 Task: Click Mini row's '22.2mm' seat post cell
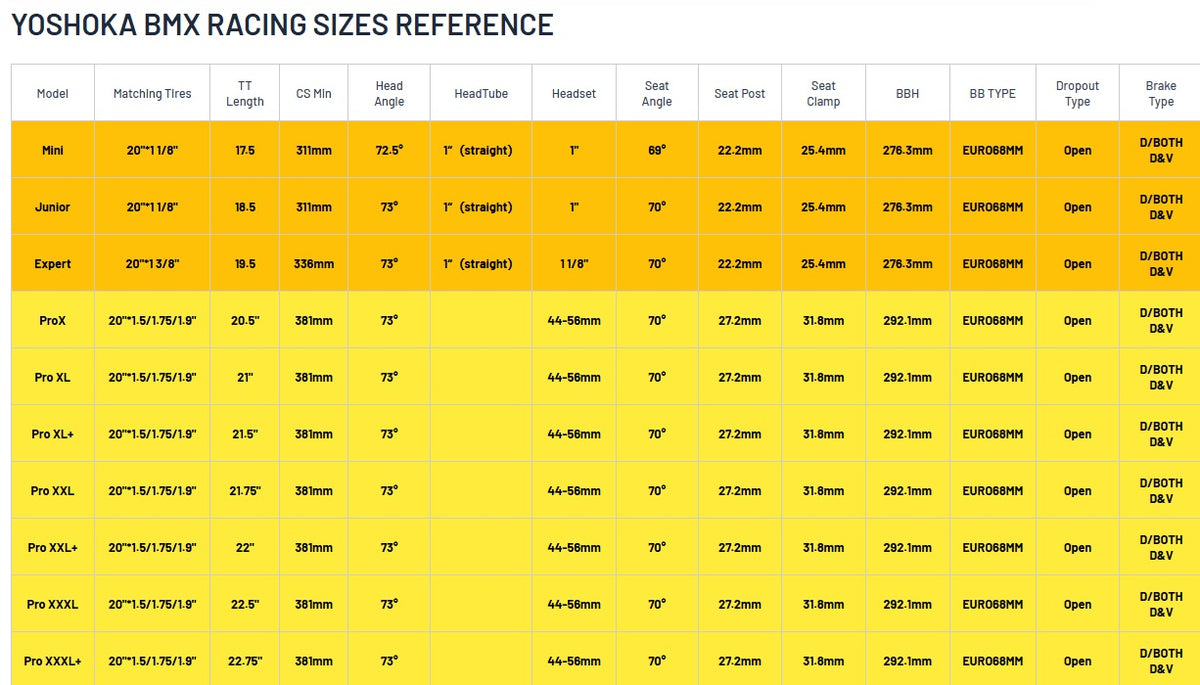point(740,150)
